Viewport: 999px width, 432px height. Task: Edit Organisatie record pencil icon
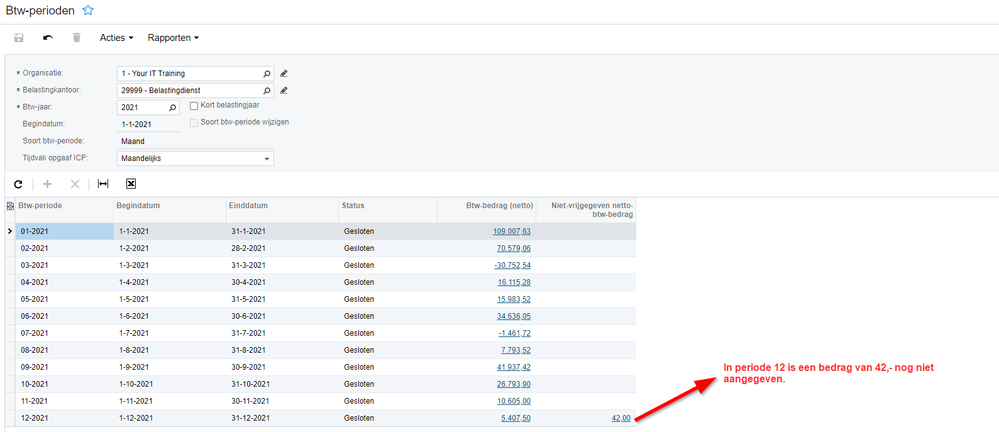285,73
